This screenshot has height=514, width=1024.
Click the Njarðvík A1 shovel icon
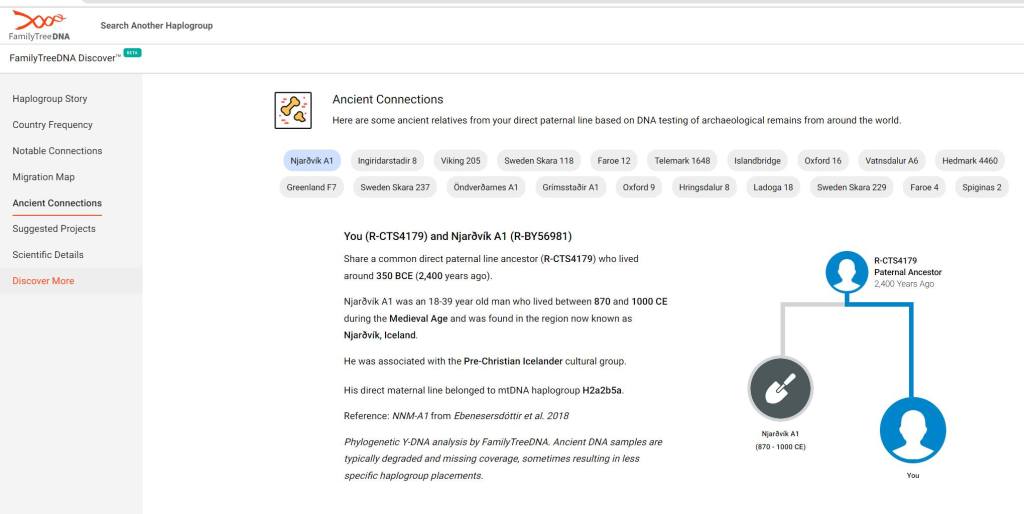click(780, 390)
